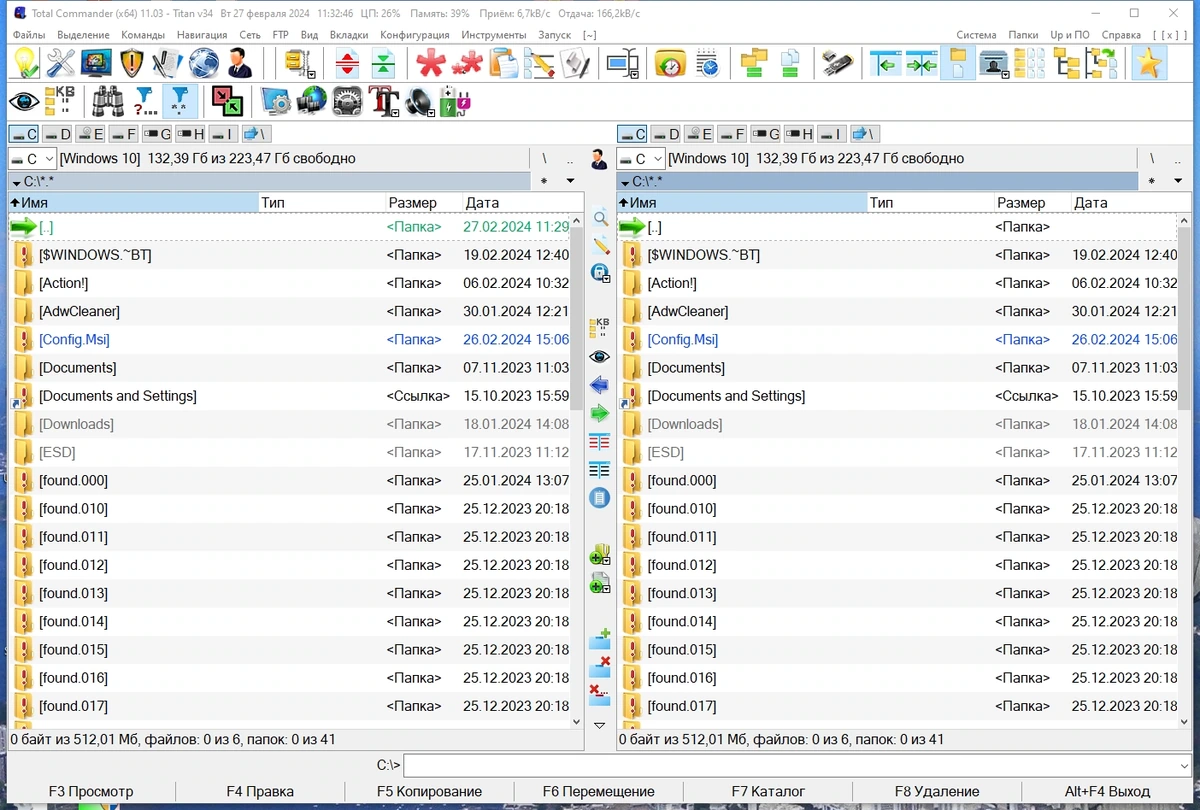
Task: Click the green arrows file combine icon
Action: click(x=383, y=63)
